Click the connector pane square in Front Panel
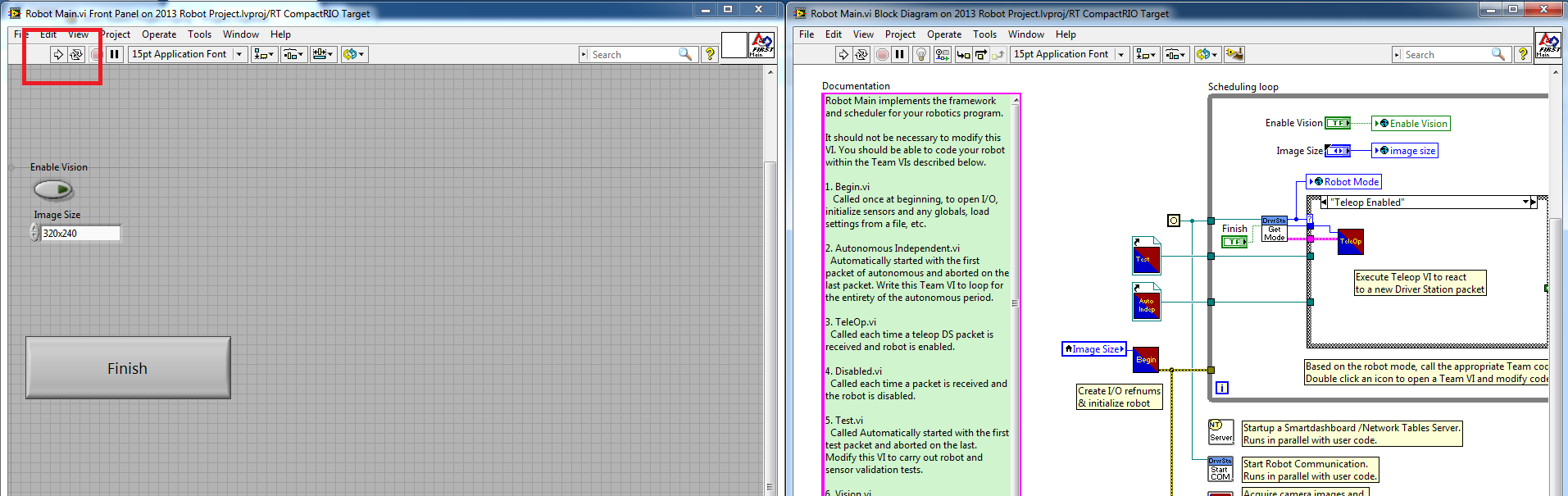This screenshot has width=1568, height=496. pyautogui.click(x=734, y=45)
